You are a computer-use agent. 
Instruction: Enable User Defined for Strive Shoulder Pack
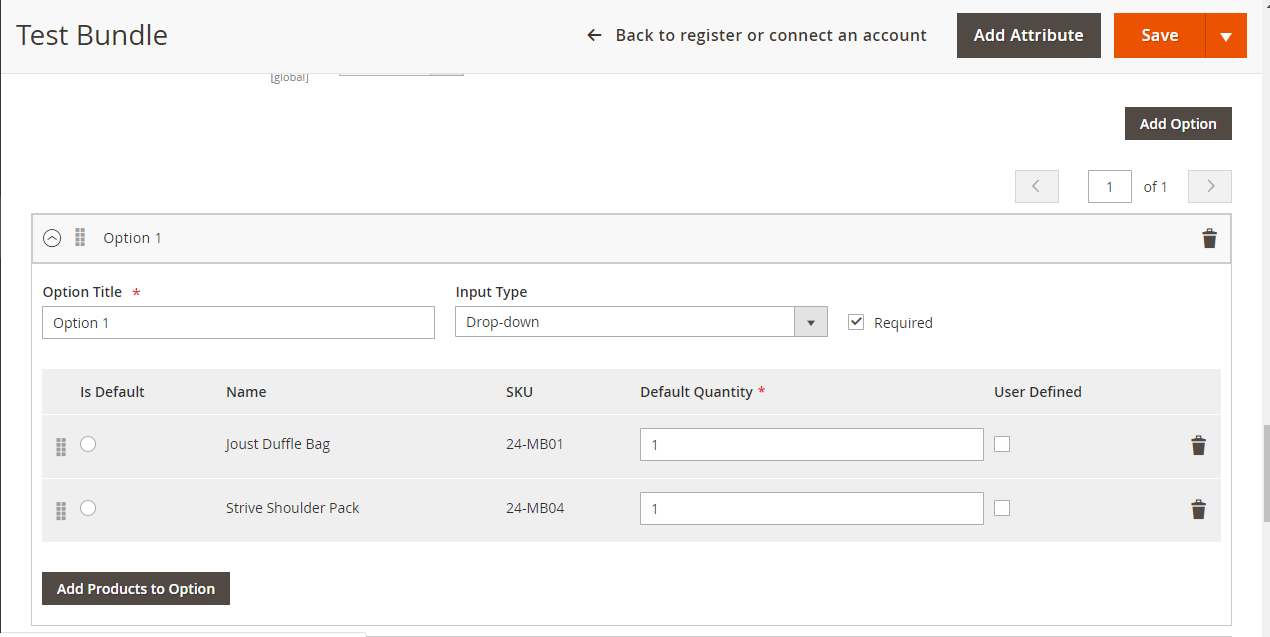(1002, 508)
